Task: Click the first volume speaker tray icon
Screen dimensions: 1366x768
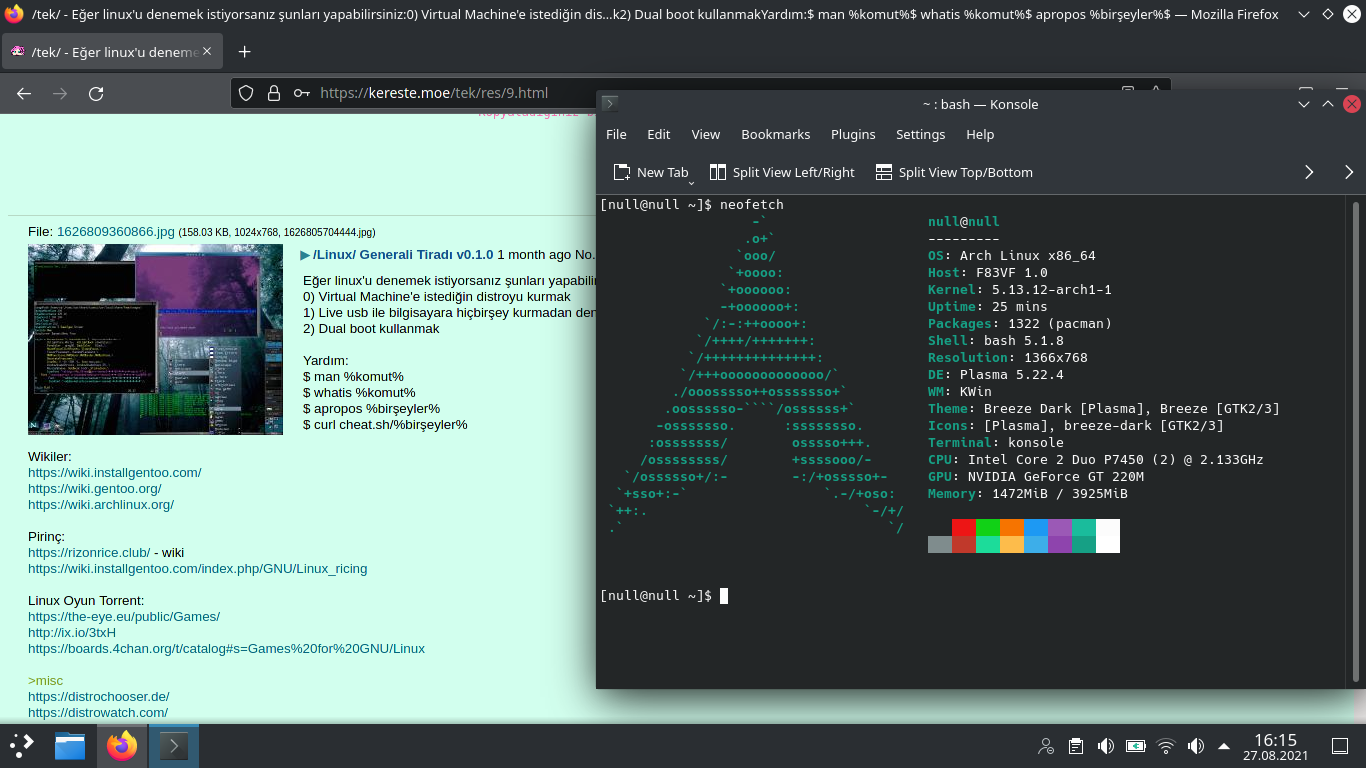Action: click(x=1106, y=746)
